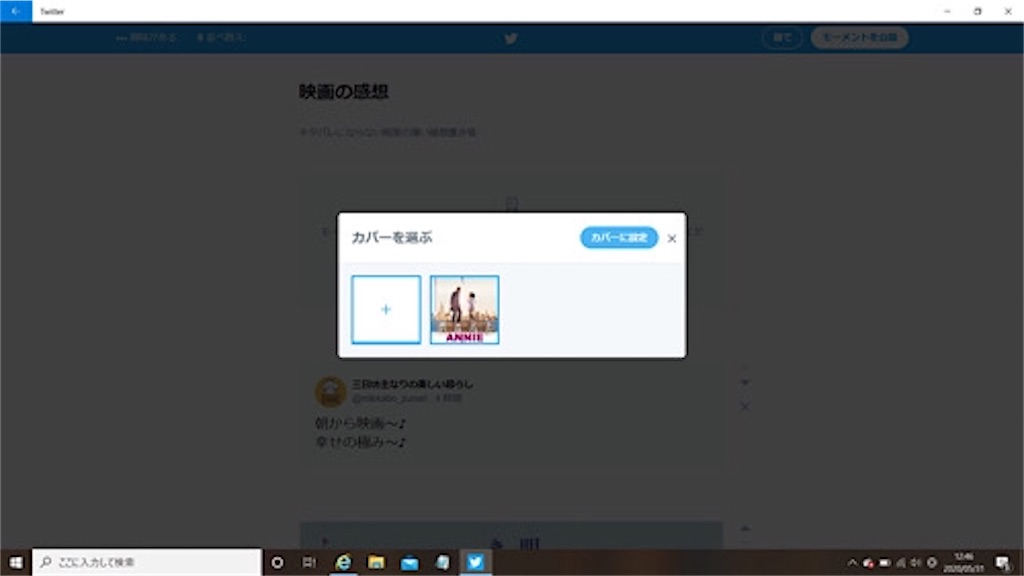Remove the tweet with its X icon
Screen dimensions: 1024x576
point(744,406)
